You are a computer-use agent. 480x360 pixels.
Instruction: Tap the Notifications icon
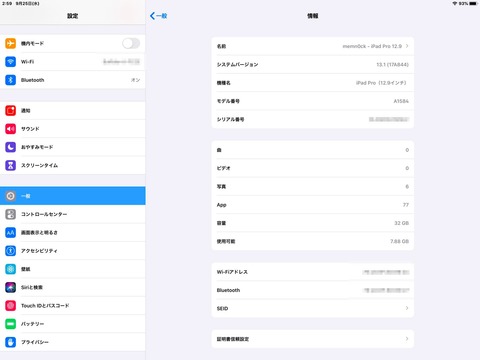pos(10,110)
